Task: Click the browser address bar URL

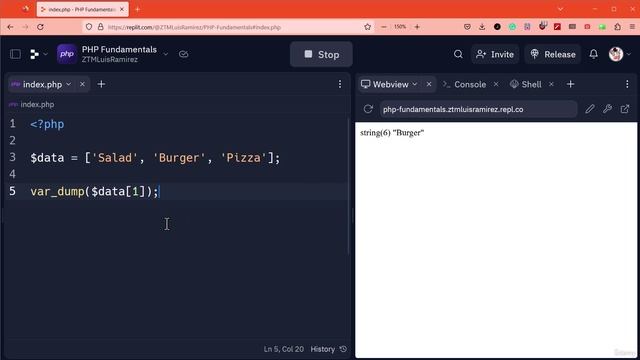Action: (x=194, y=27)
